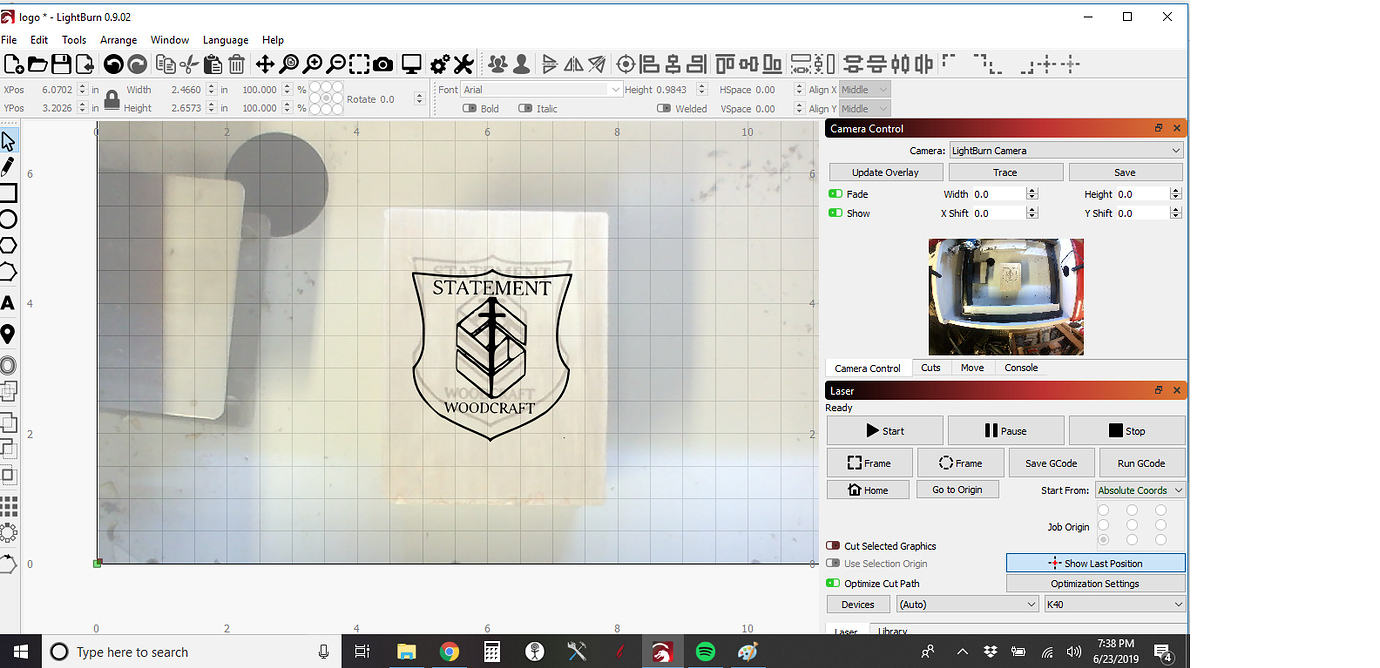The image size is (1380, 668).
Task: Open Spotify from the taskbar
Action: pyautogui.click(x=705, y=652)
